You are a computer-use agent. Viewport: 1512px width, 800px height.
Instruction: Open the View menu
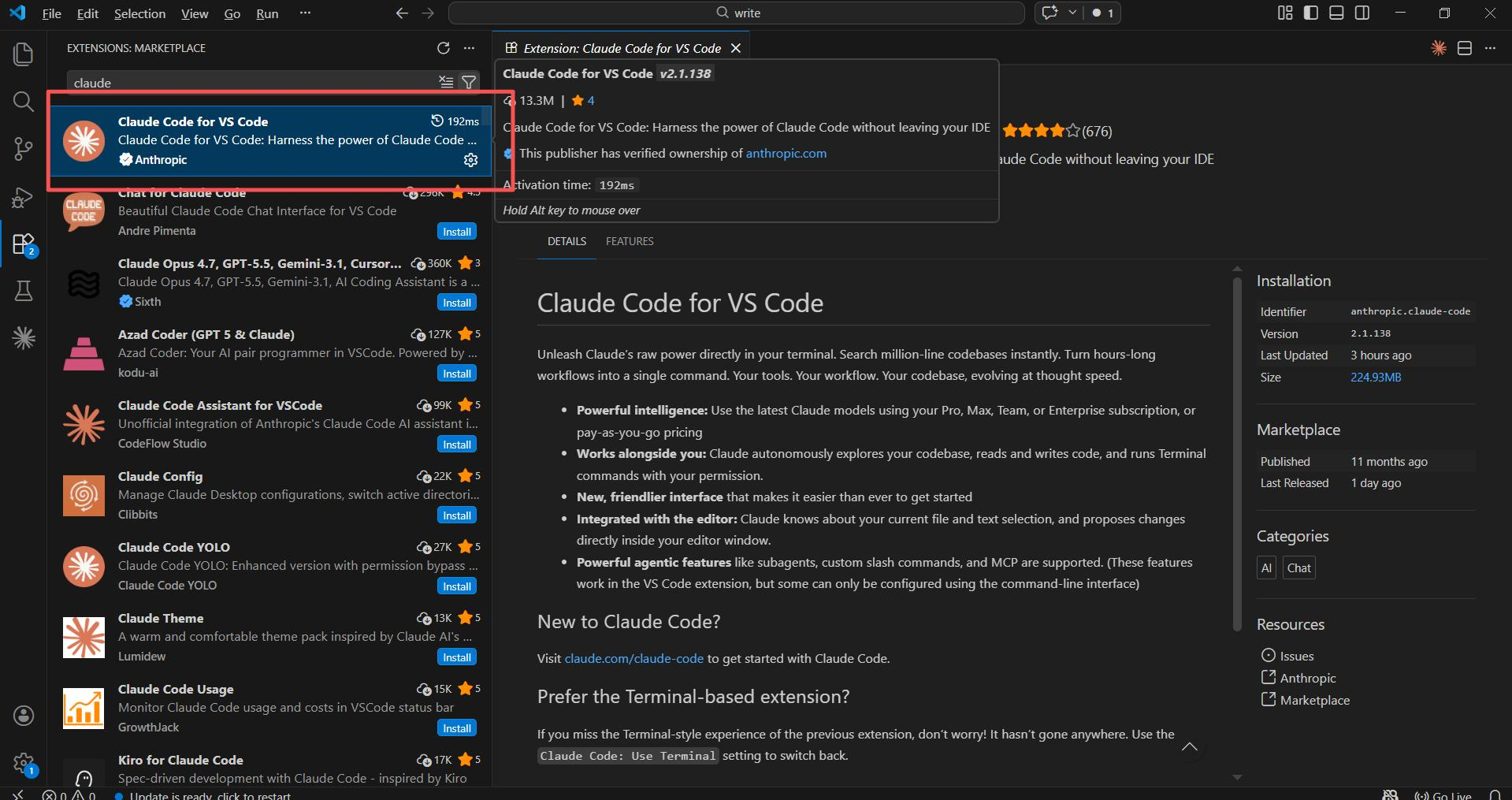(195, 13)
